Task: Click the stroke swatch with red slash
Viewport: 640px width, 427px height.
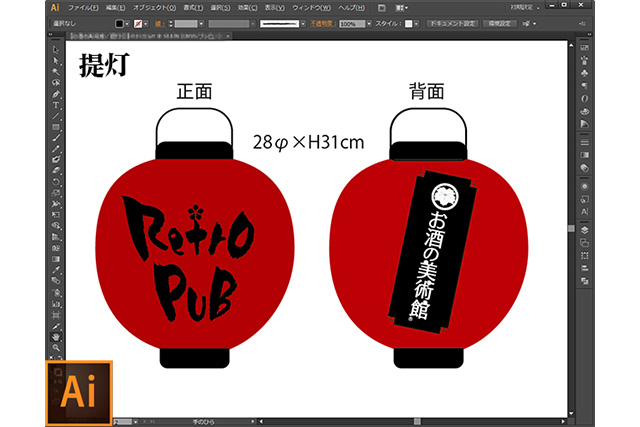Action: (138, 24)
